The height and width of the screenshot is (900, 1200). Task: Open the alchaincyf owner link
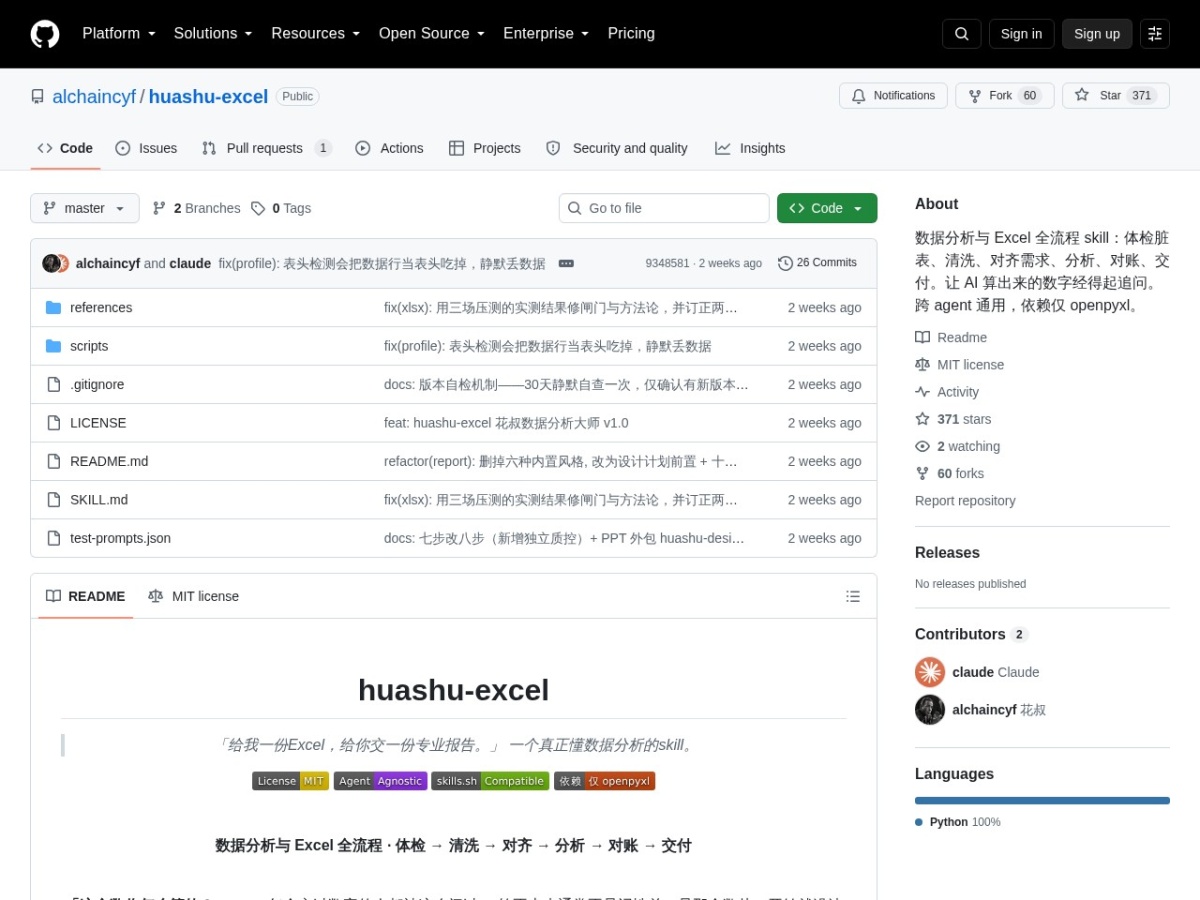(94, 97)
